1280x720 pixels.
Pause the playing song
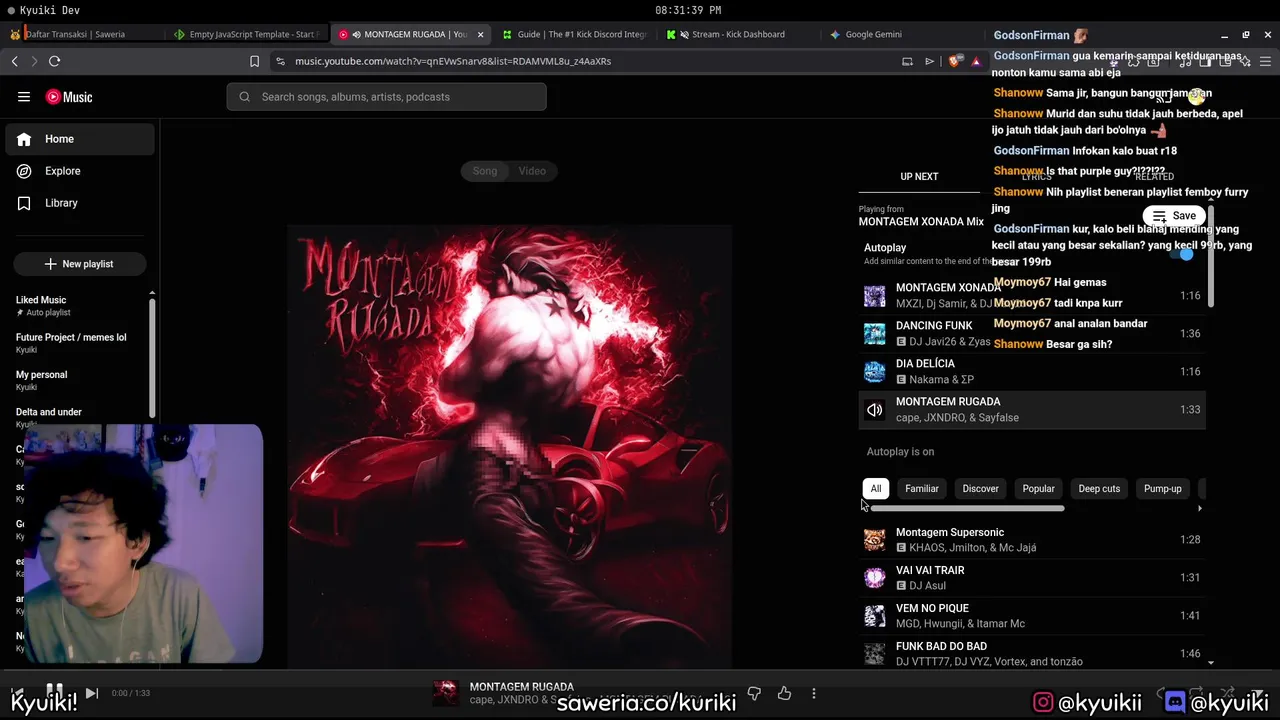click(x=55, y=692)
